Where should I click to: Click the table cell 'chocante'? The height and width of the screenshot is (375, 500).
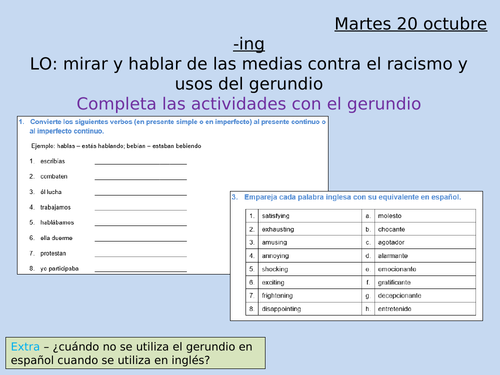pyautogui.click(x=425, y=229)
